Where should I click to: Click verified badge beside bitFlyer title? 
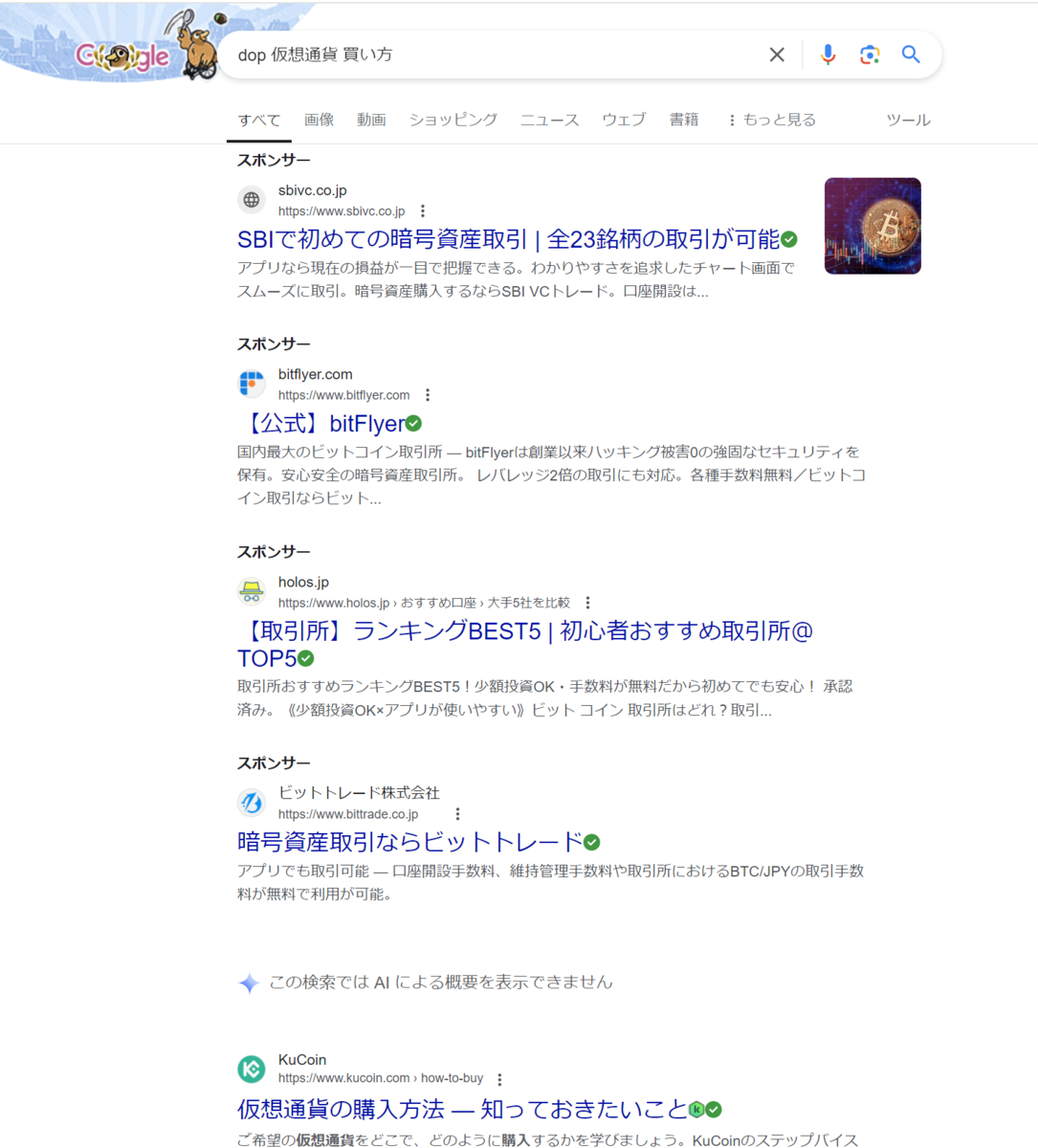pyautogui.click(x=413, y=424)
